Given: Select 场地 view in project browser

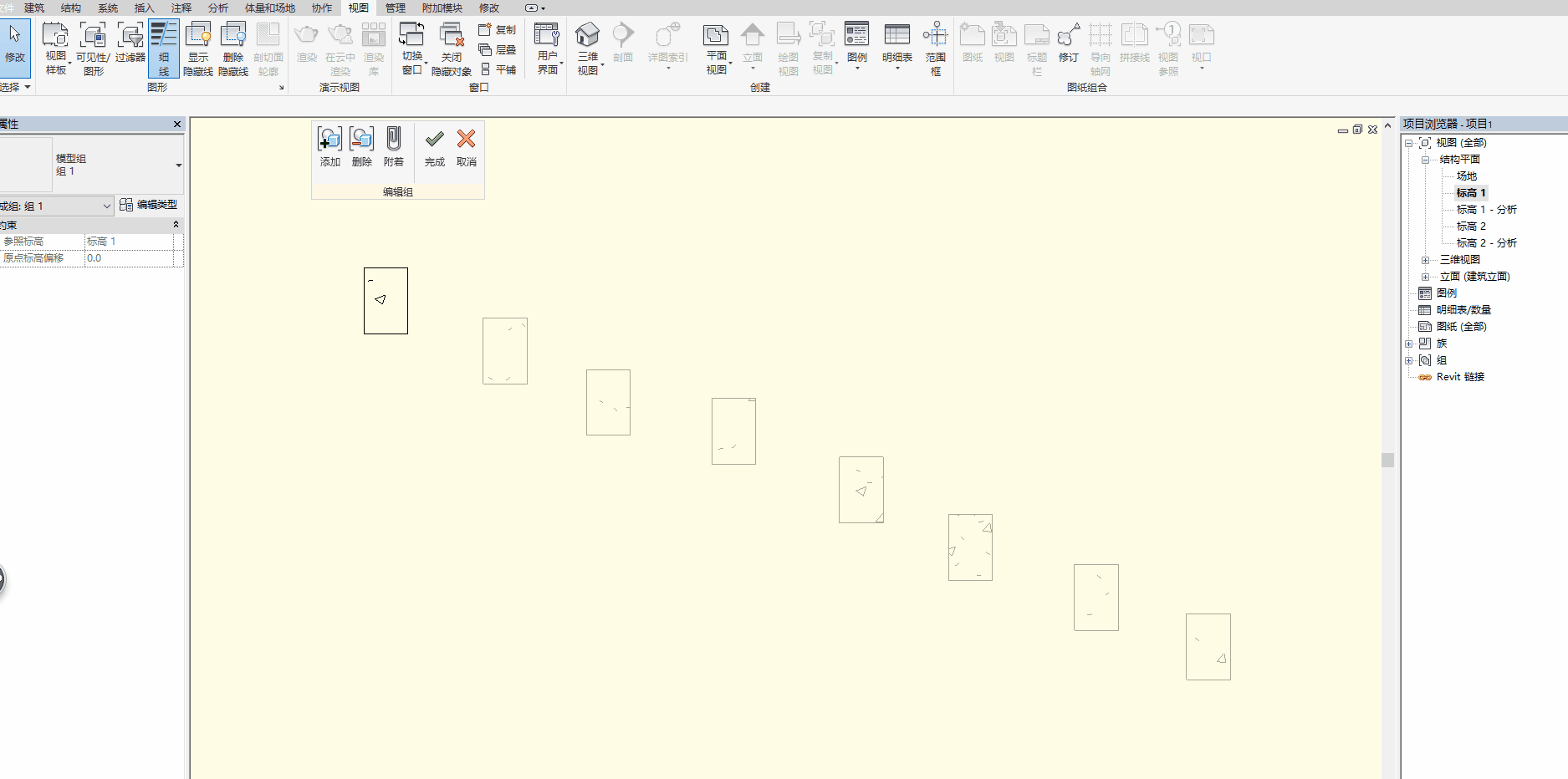Looking at the screenshot, I should click(1467, 176).
